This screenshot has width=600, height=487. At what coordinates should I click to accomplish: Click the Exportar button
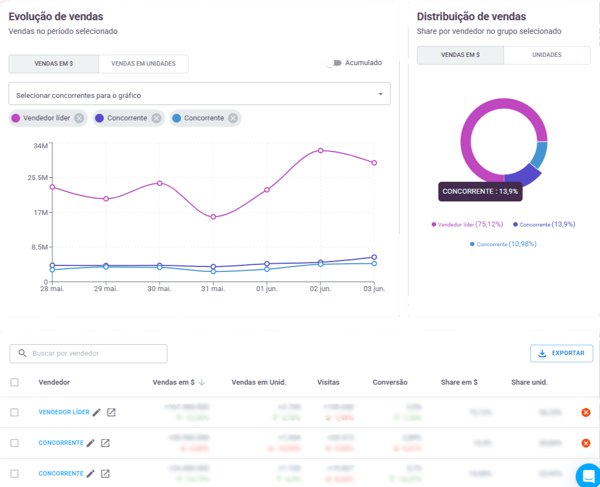click(x=561, y=353)
